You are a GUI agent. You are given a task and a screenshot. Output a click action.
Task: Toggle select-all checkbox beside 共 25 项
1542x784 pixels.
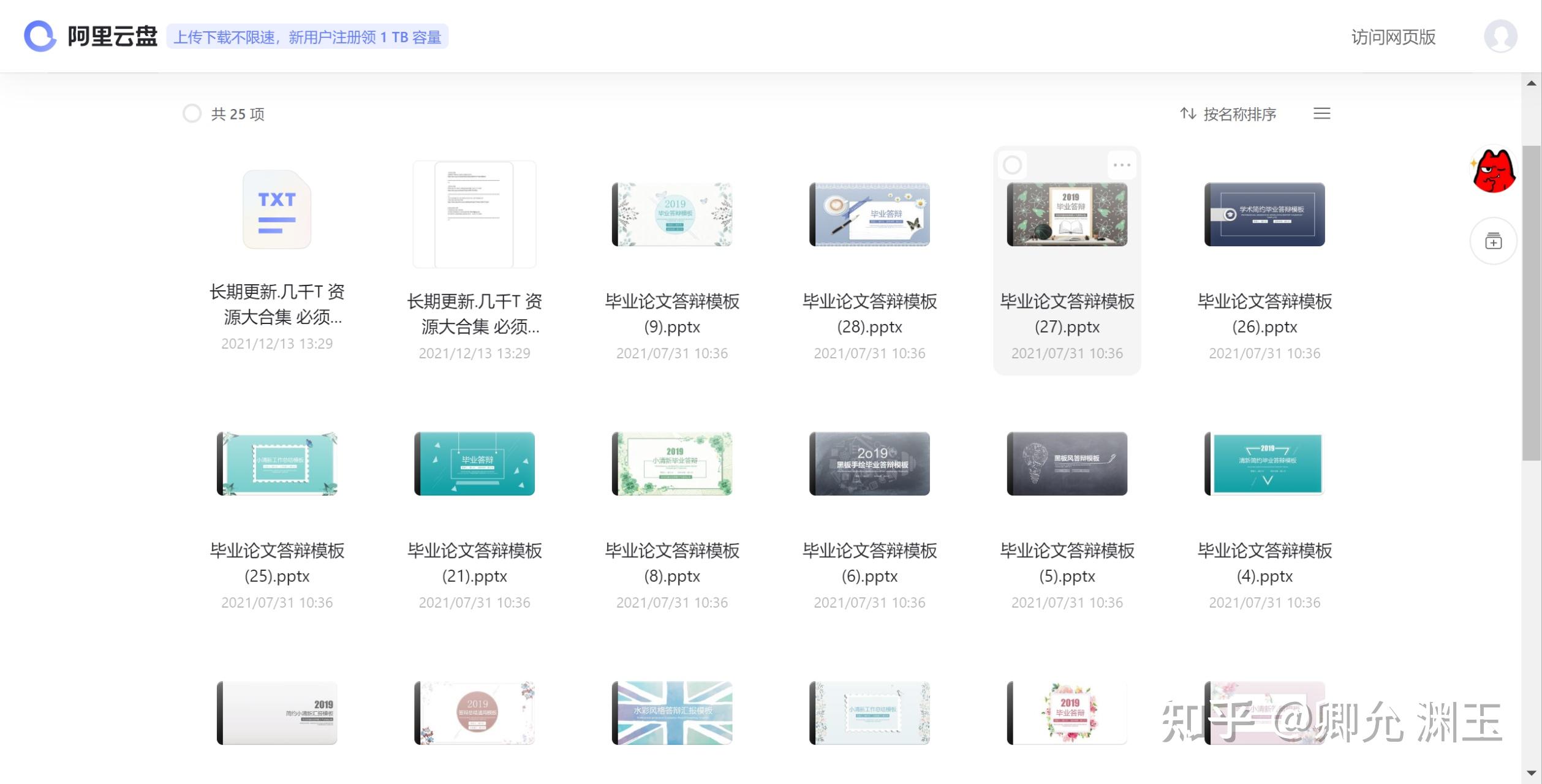[192, 113]
